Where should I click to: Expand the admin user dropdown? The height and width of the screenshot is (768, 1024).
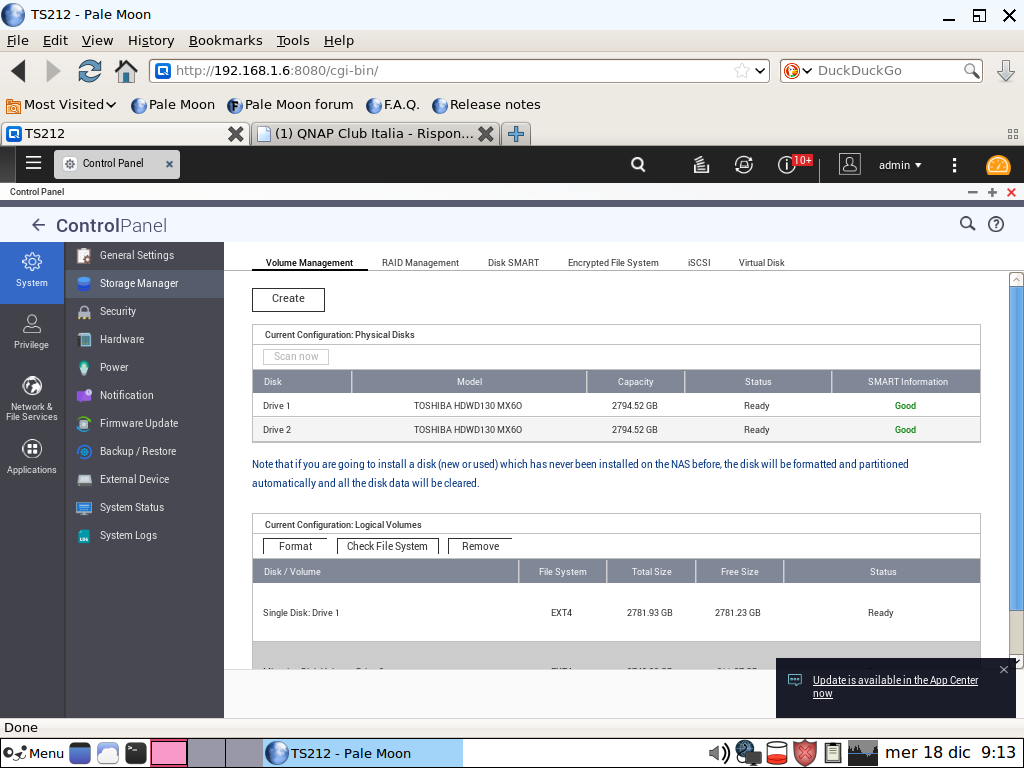900,165
